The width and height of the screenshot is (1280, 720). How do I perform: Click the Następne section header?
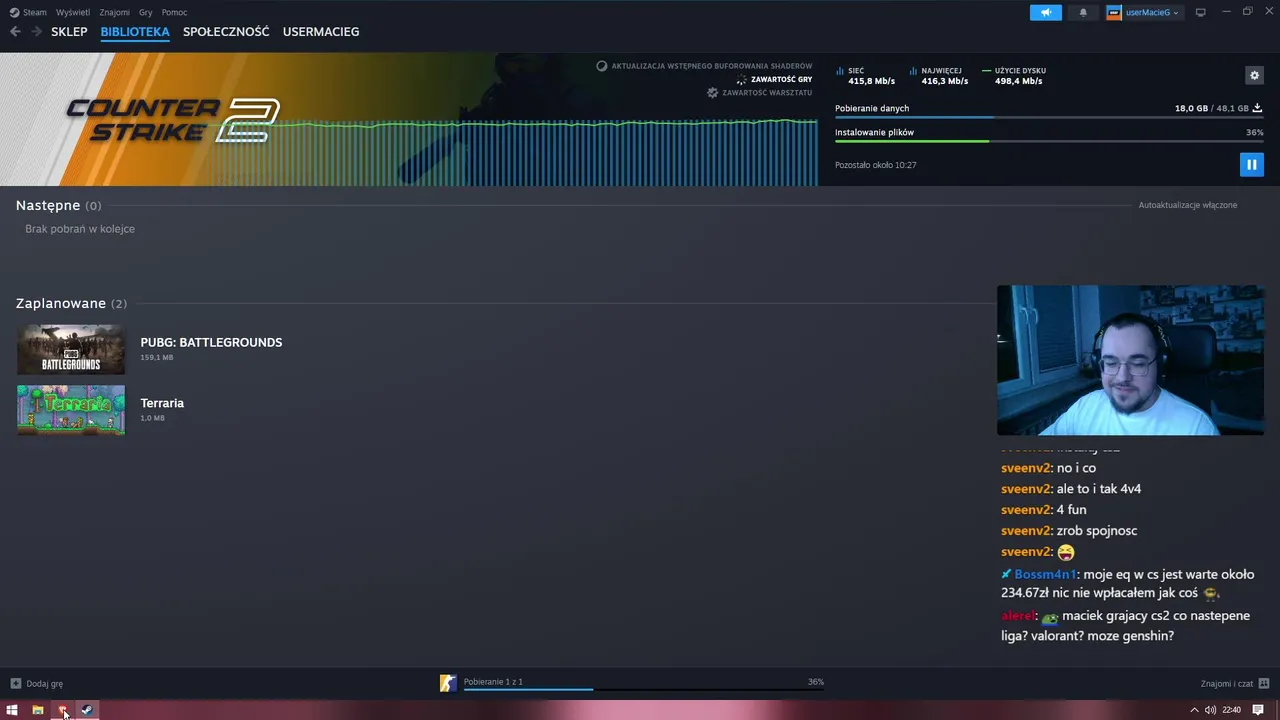pos(58,205)
